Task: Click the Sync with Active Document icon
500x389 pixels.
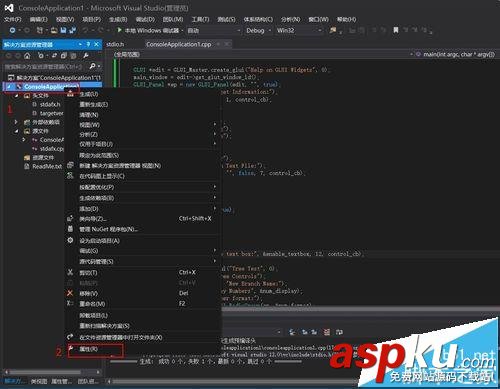Action: click(x=54, y=56)
